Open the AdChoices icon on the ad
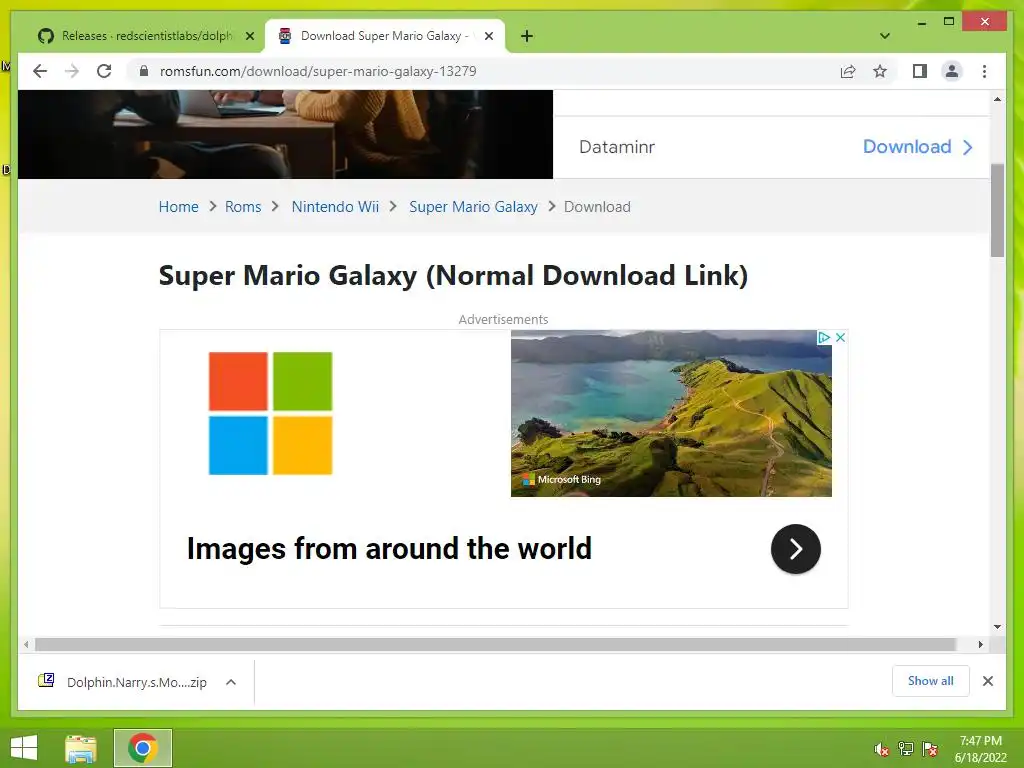The width and height of the screenshot is (1024, 768). (x=824, y=337)
